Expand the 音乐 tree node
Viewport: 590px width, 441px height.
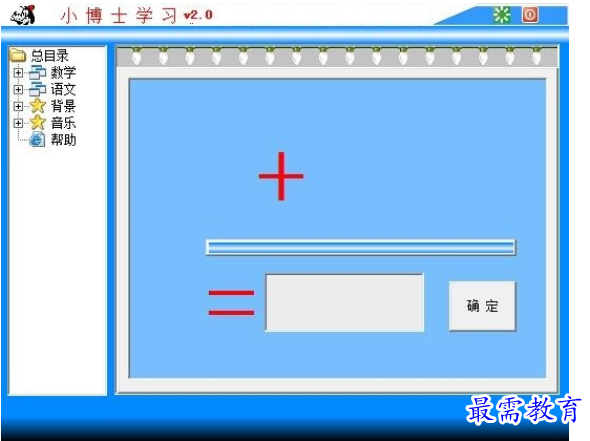(18, 123)
